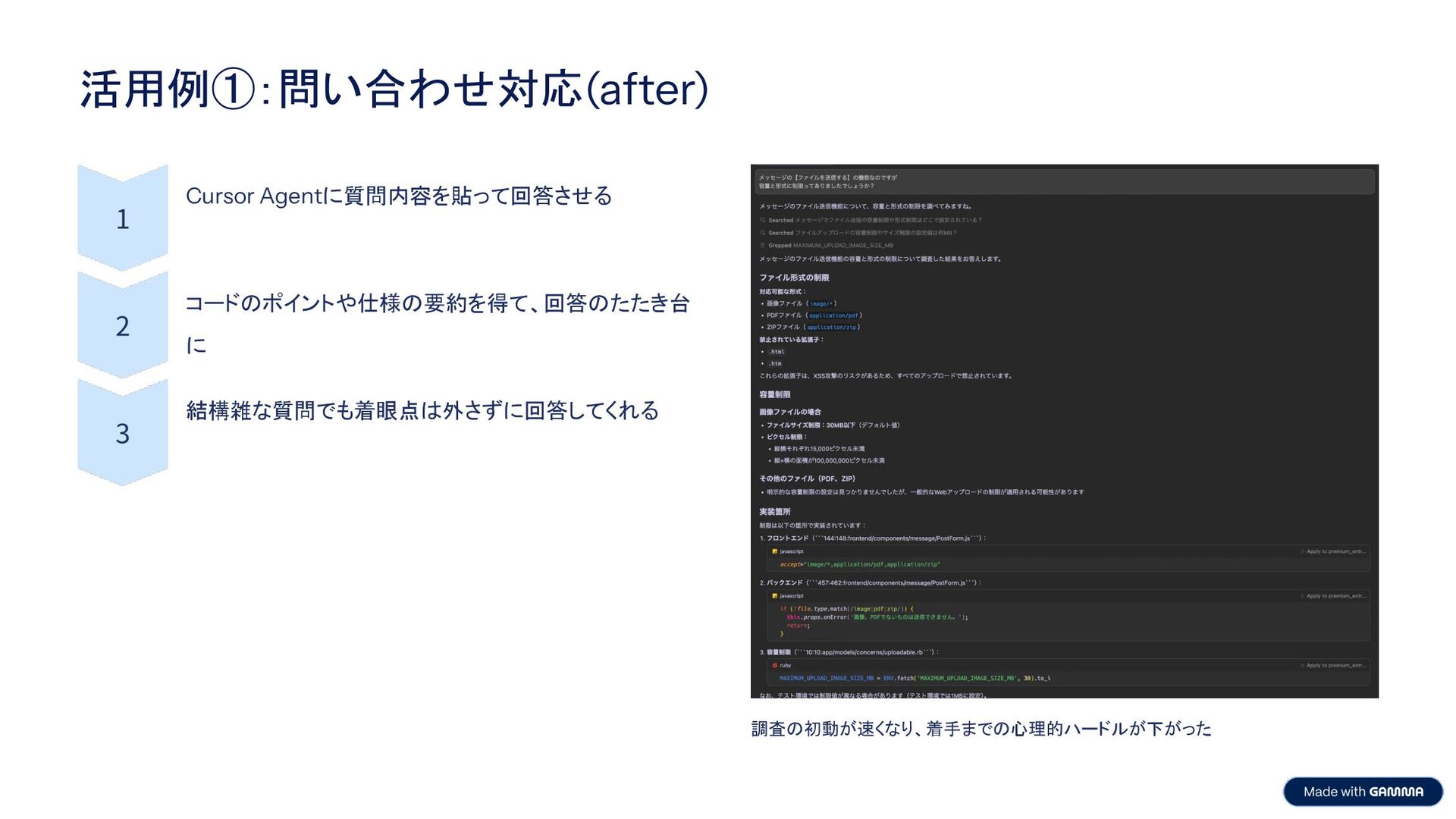Click the icon beside Grepped MAXIMUM_UPLOAD_IMAGE_SIZE_MB
Image resolution: width=1456 pixels, height=819 pixels.
[x=763, y=246]
